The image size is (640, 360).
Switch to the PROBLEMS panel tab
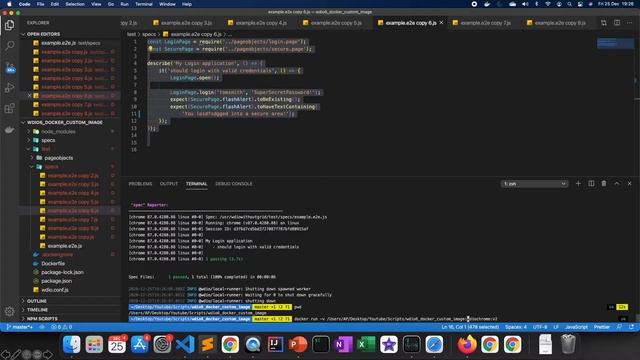(140, 184)
